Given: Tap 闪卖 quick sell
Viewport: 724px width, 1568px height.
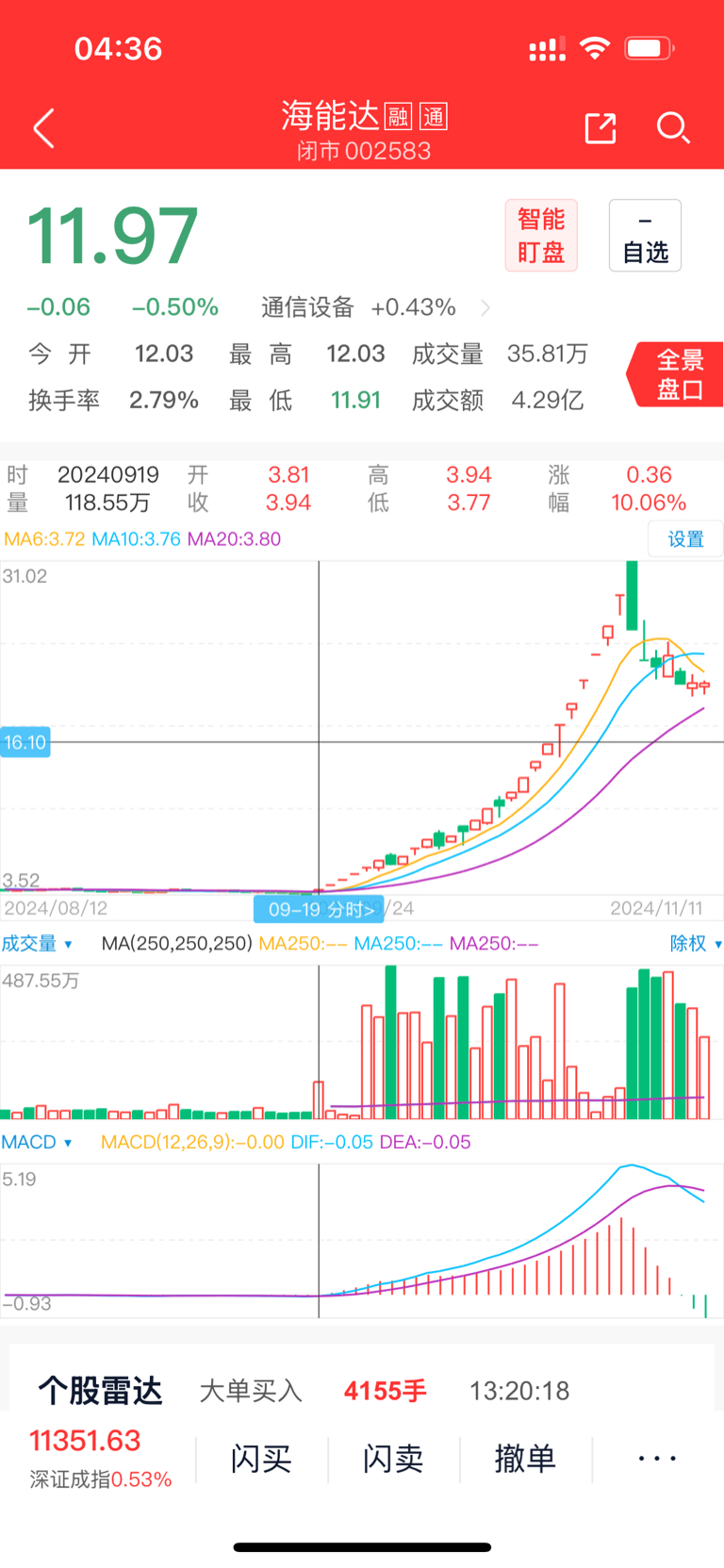Looking at the screenshot, I should coord(393,1459).
